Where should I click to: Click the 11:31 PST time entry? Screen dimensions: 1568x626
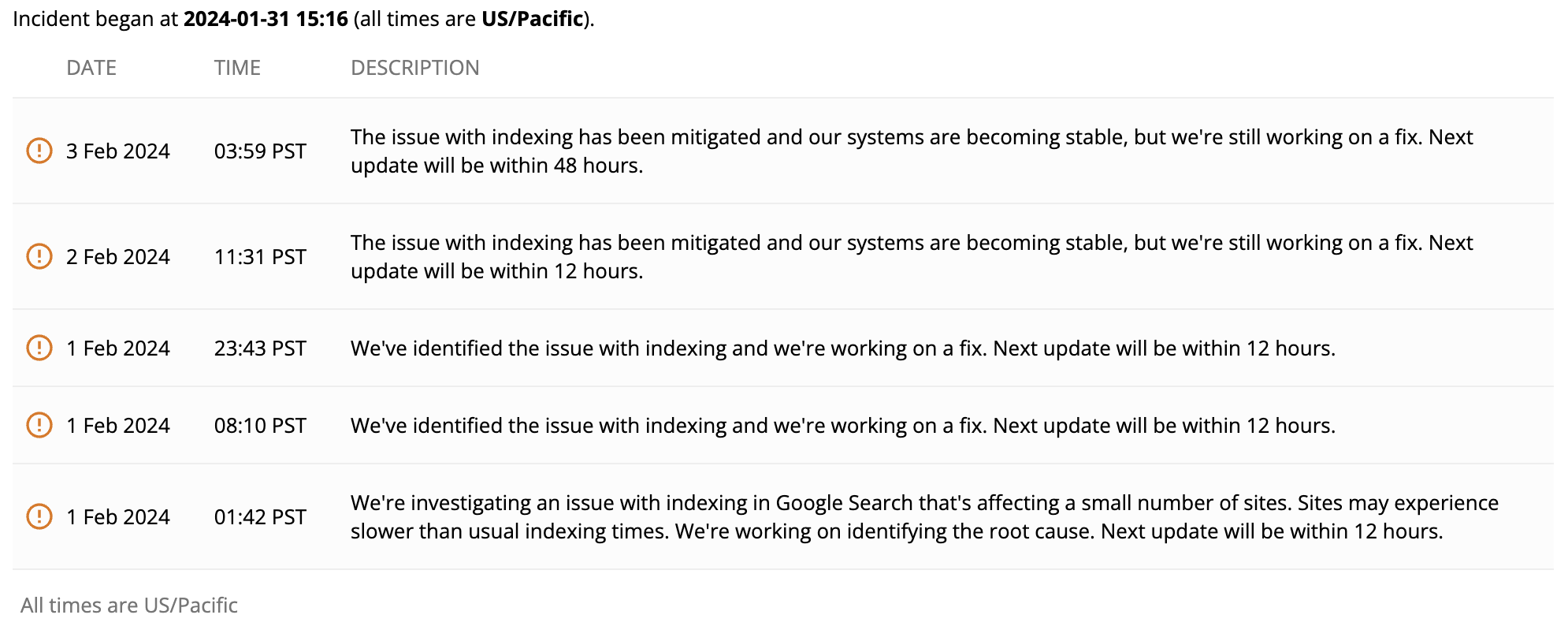click(x=260, y=257)
